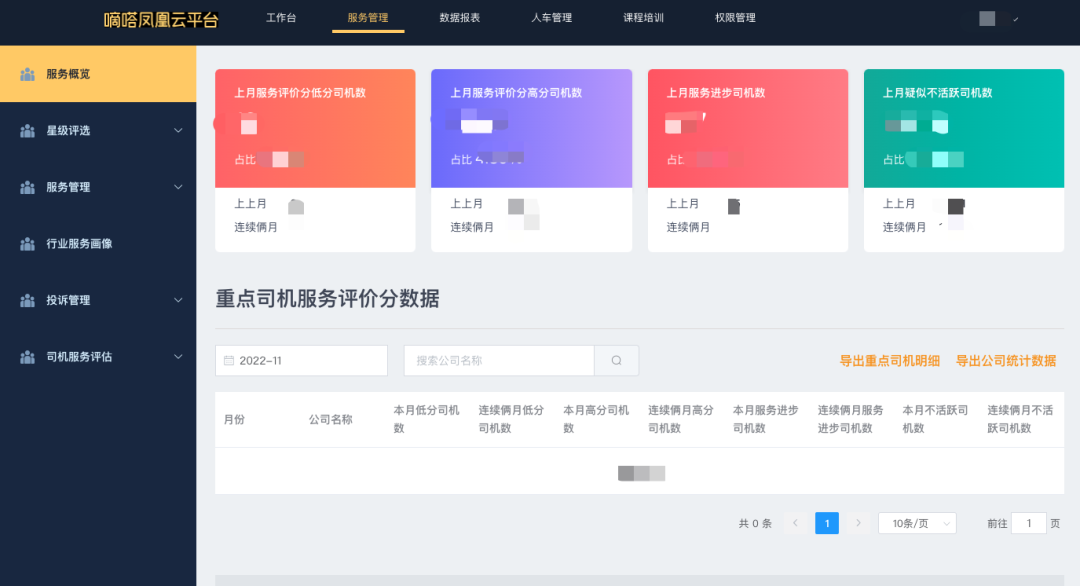1080x586 pixels.
Task: Click the 前往 page jump input box
Action: [x=1028, y=523]
